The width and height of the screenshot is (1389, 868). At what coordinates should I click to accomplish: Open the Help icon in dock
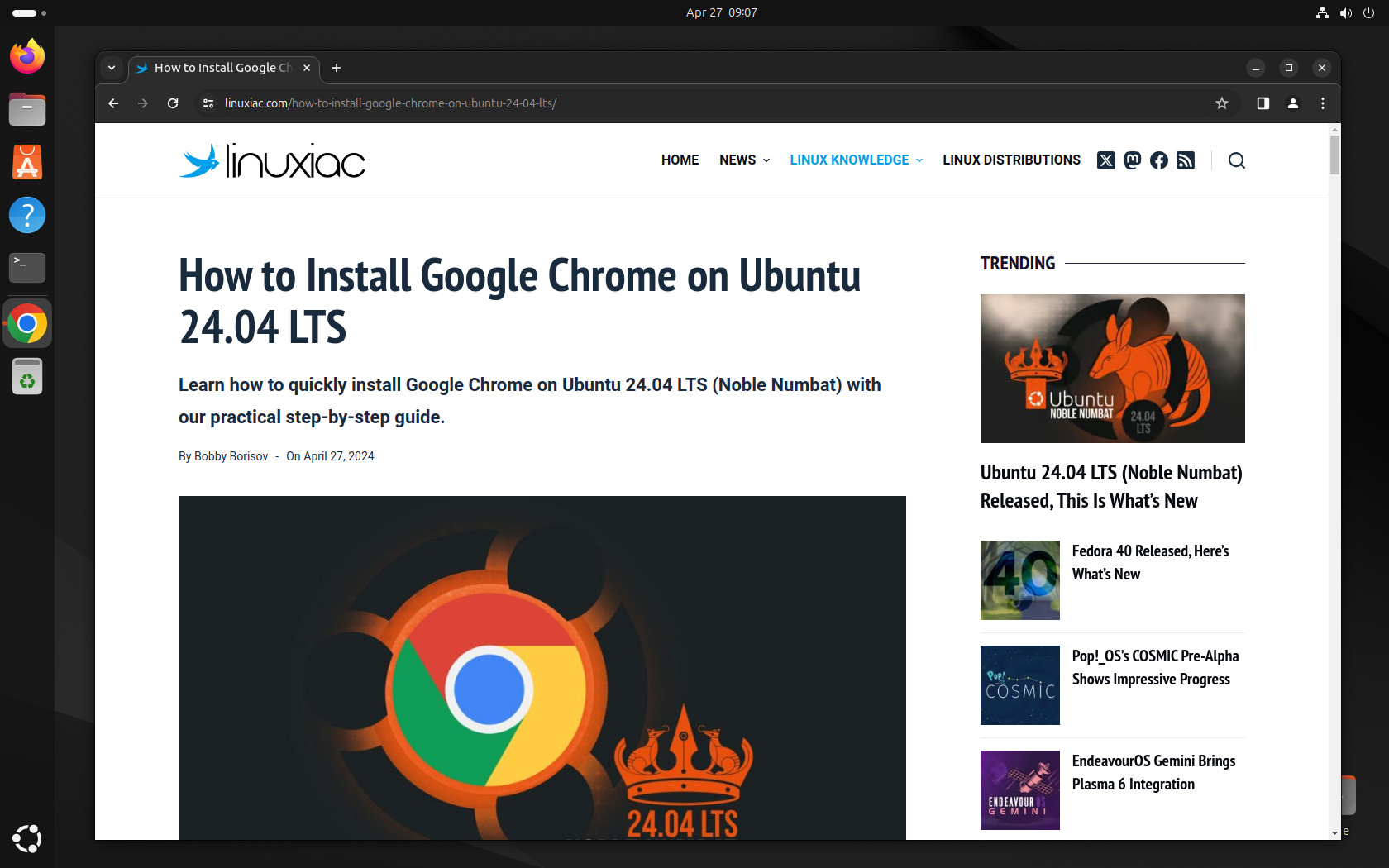point(27,215)
